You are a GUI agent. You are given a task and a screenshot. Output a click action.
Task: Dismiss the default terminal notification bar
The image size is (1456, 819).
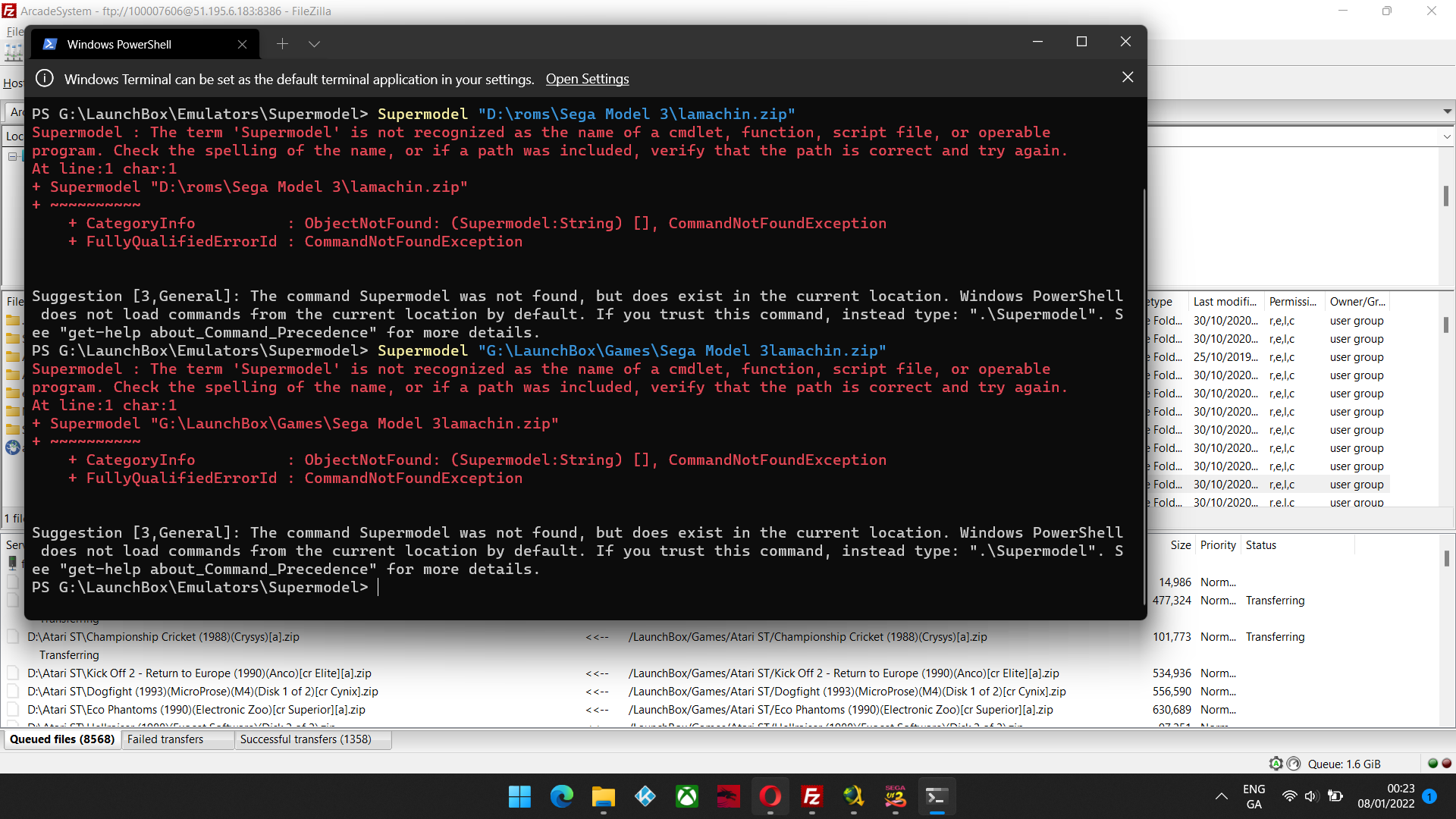[x=1128, y=77]
